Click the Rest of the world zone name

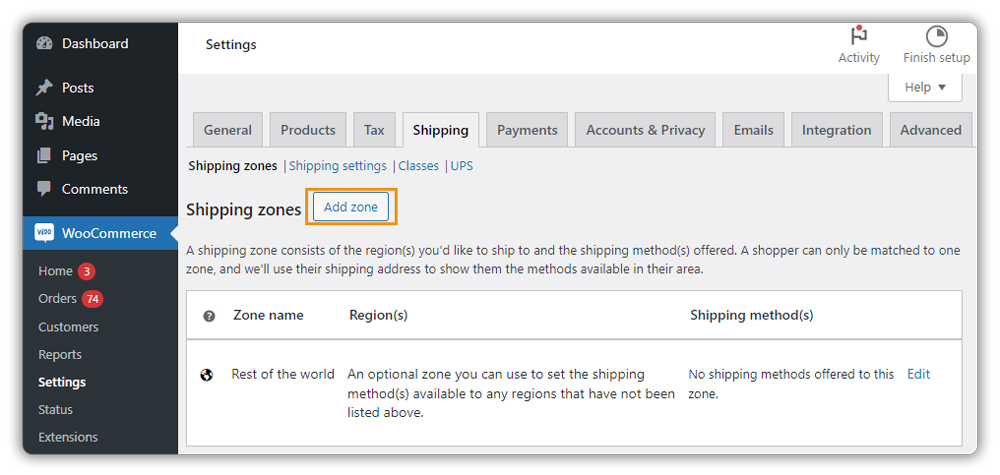point(283,374)
